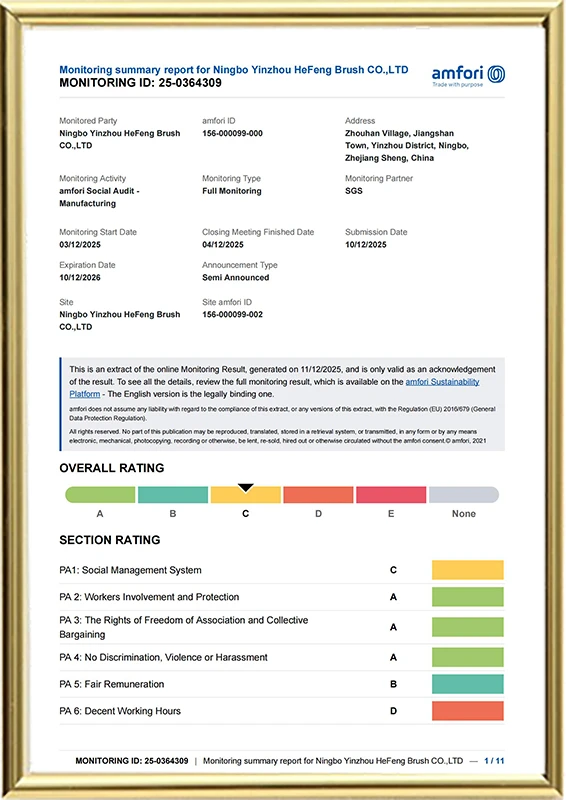Click the green swatch for PA 3 row
Image resolution: width=566 pixels, height=800 pixels.
pyautogui.click(x=467, y=627)
